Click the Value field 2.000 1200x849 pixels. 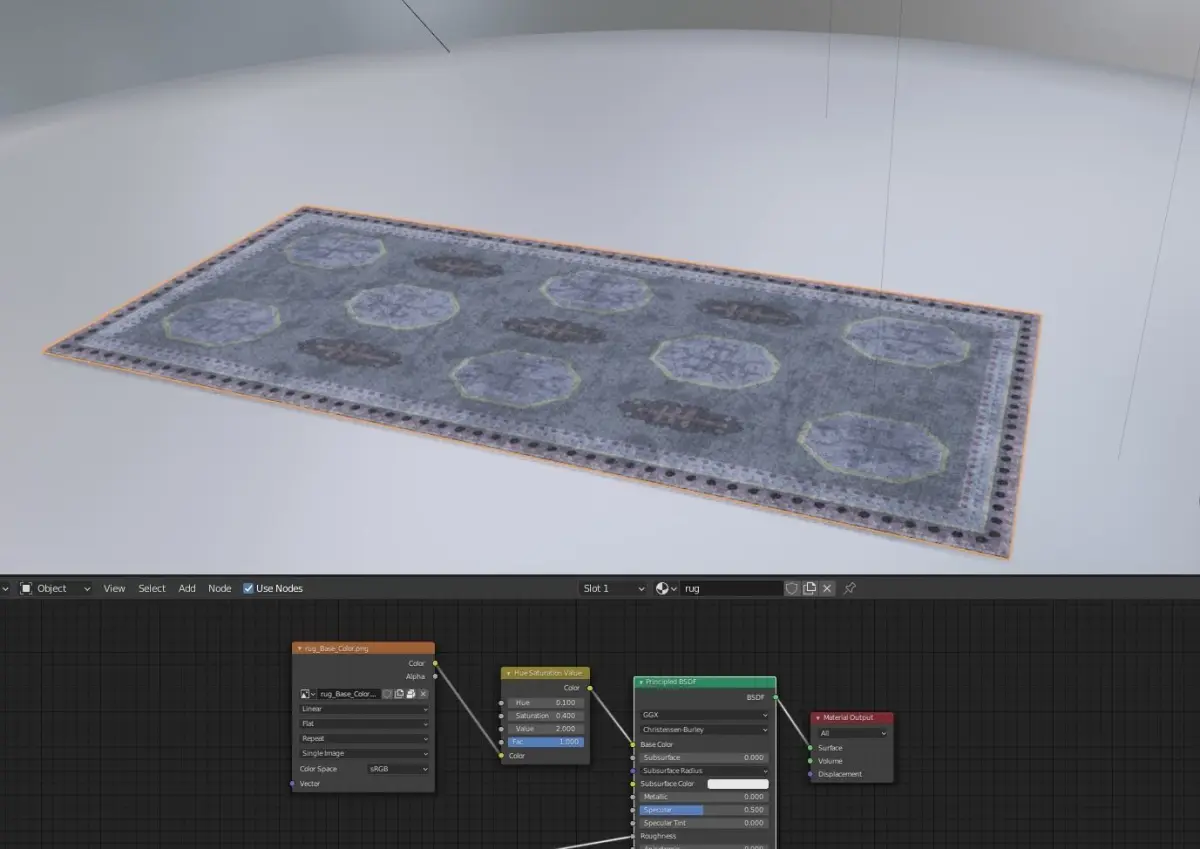(546, 729)
